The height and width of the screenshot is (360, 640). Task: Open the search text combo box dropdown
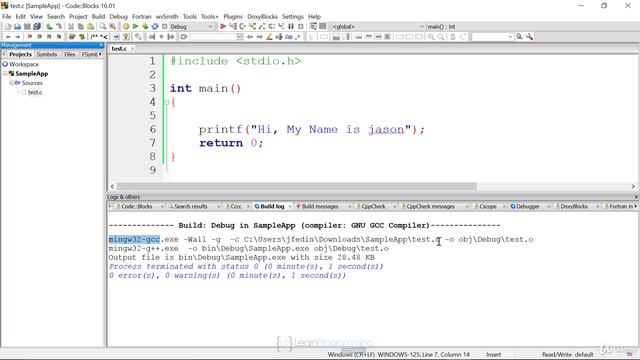click(x=510, y=37)
